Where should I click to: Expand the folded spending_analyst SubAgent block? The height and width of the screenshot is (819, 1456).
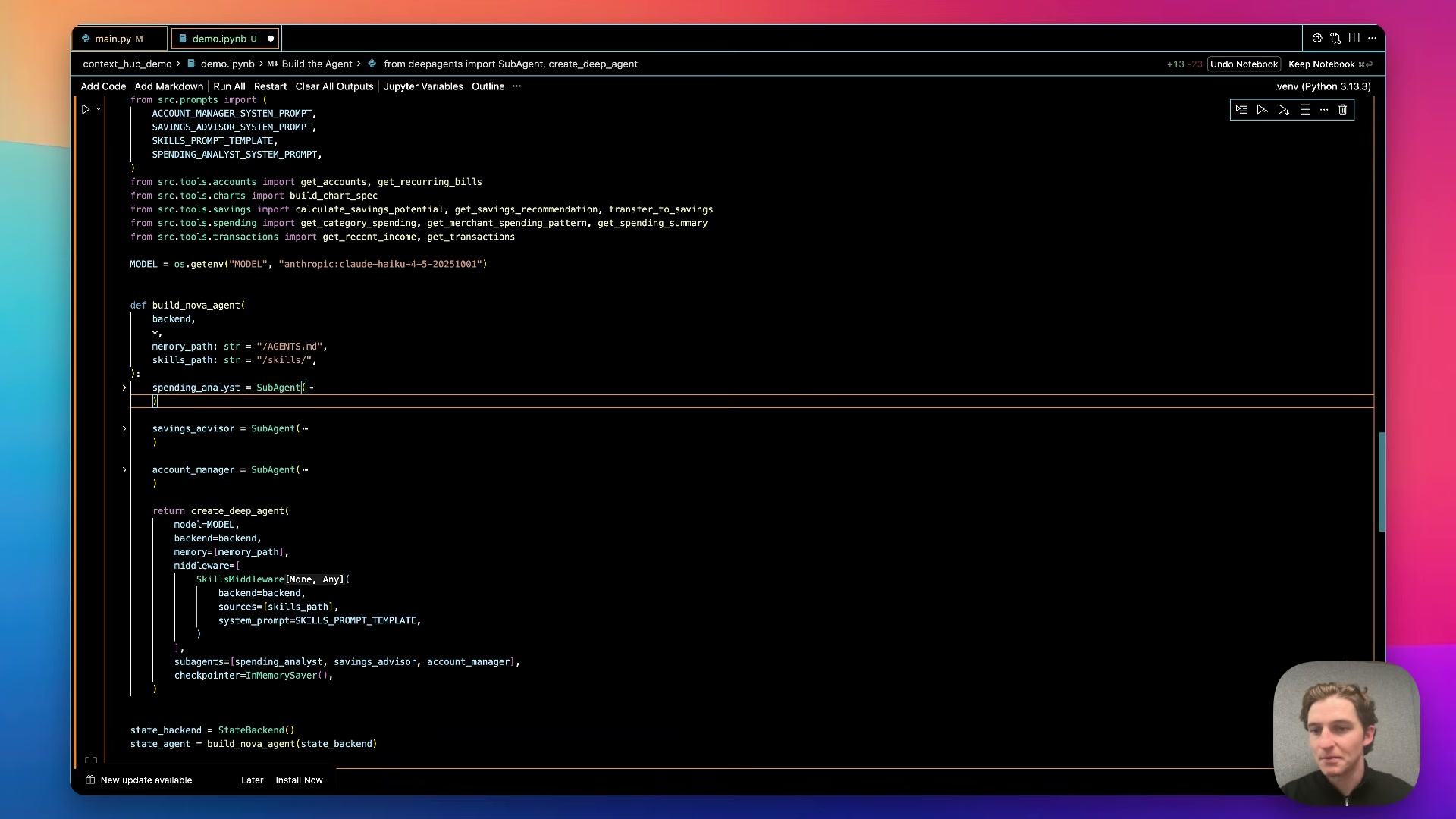tap(124, 388)
